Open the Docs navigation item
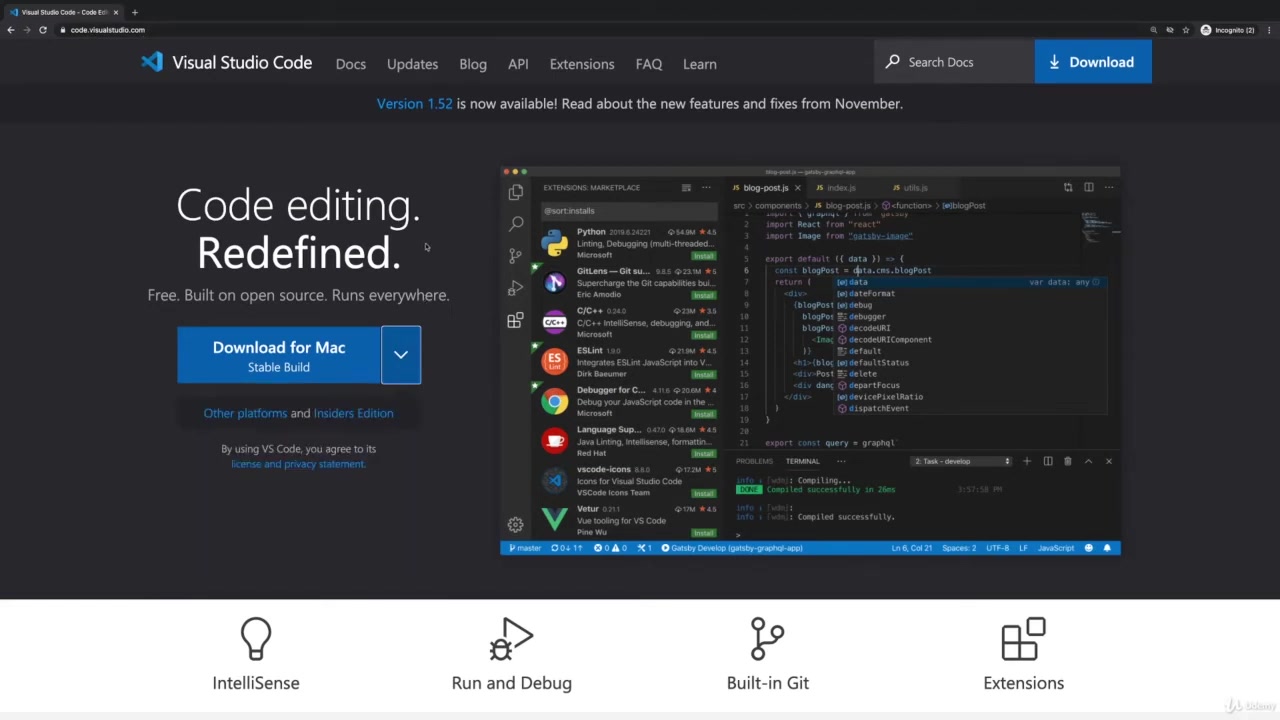The image size is (1280, 720). [351, 64]
